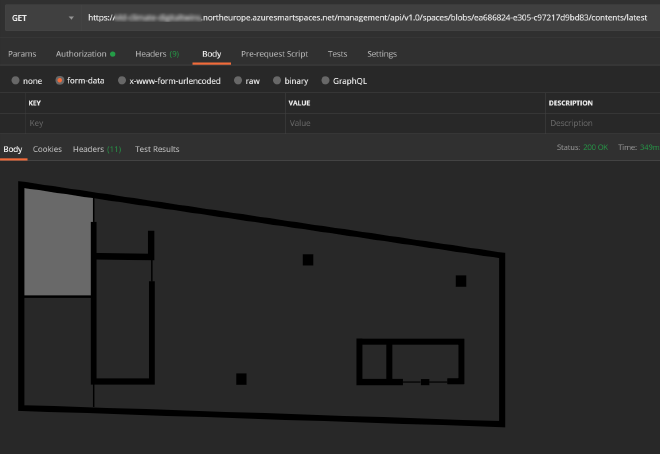
Task: Open the Test Results tab
Action: pyautogui.click(x=157, y=149)
